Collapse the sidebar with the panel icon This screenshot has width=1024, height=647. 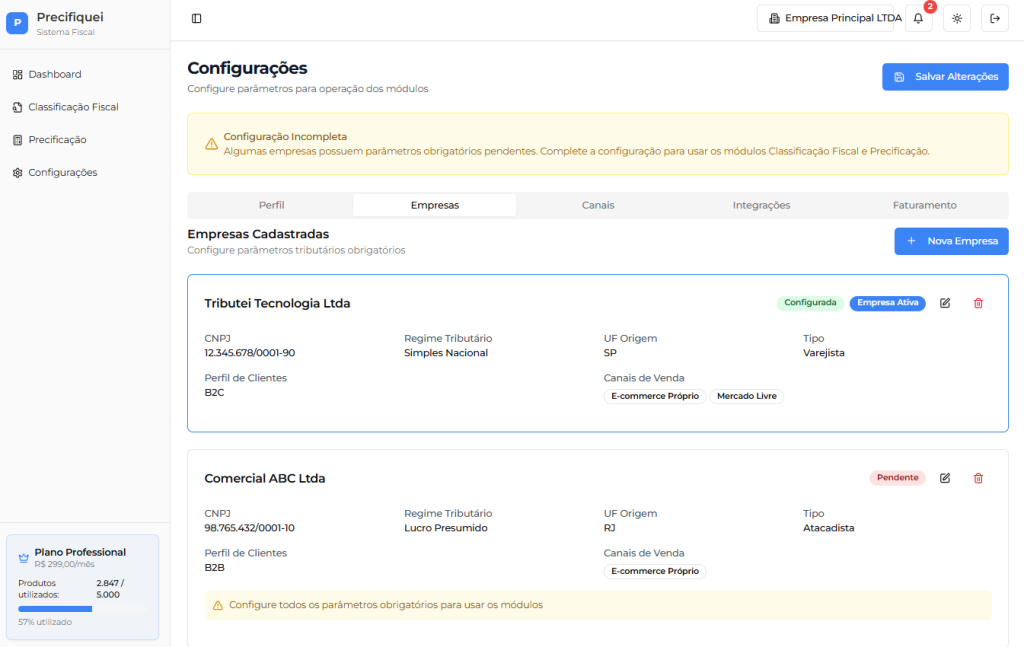(196, 18)
